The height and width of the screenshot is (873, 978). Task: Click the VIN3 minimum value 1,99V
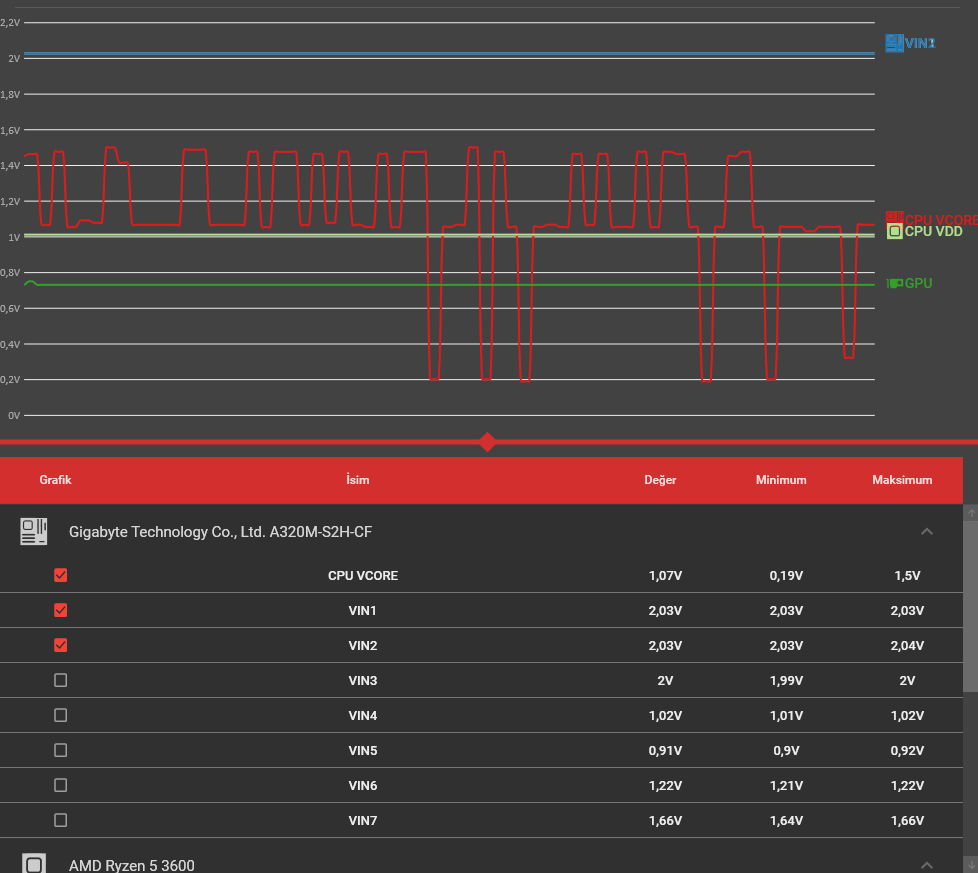[x=786, y=680]
